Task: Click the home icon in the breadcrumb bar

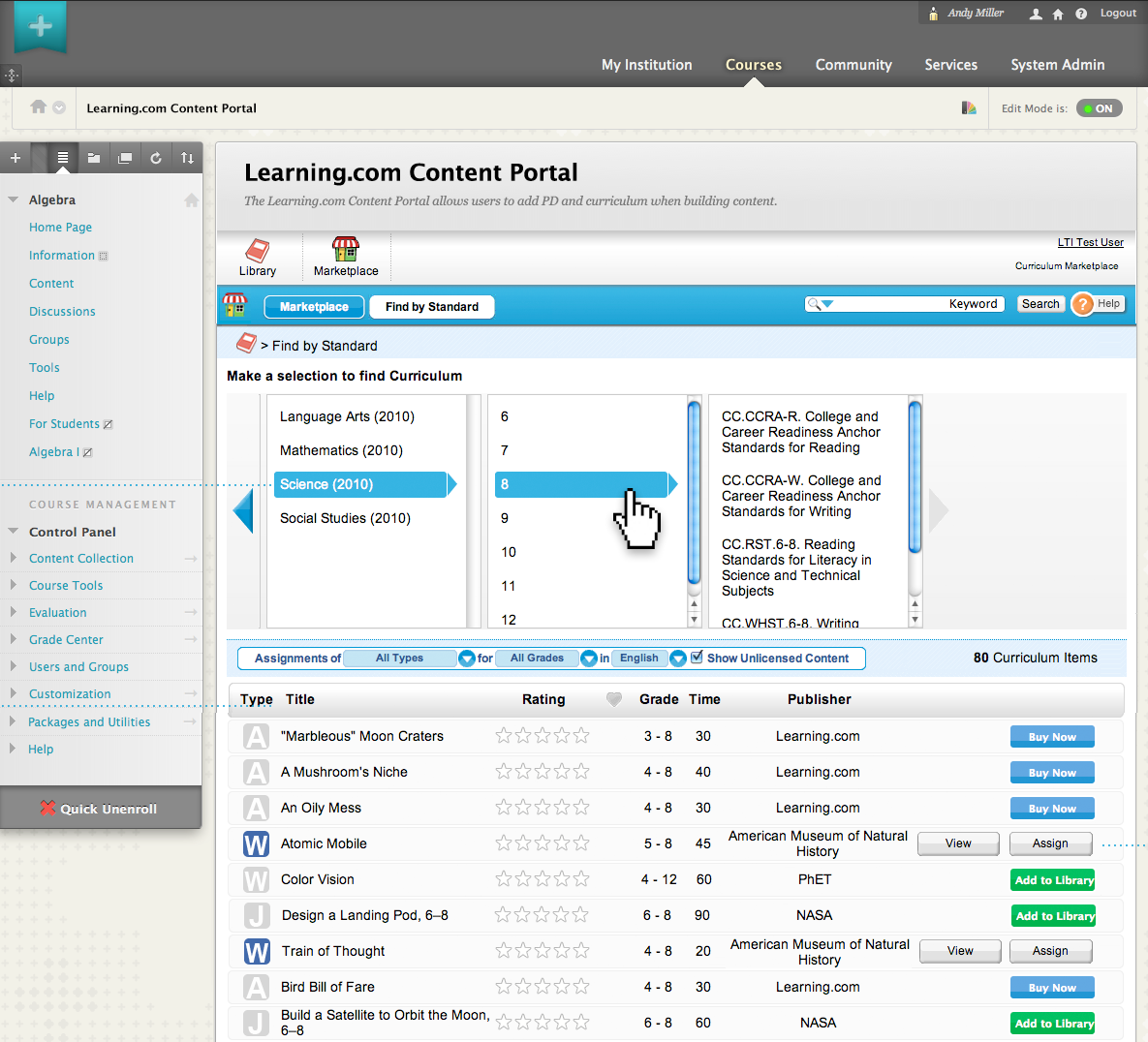Action: click(38, 107)
